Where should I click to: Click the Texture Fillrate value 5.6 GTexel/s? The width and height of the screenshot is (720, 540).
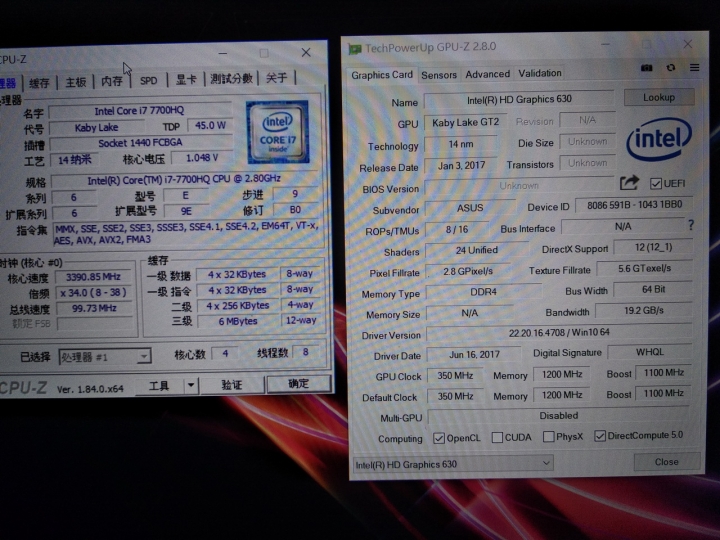(644, 269)
